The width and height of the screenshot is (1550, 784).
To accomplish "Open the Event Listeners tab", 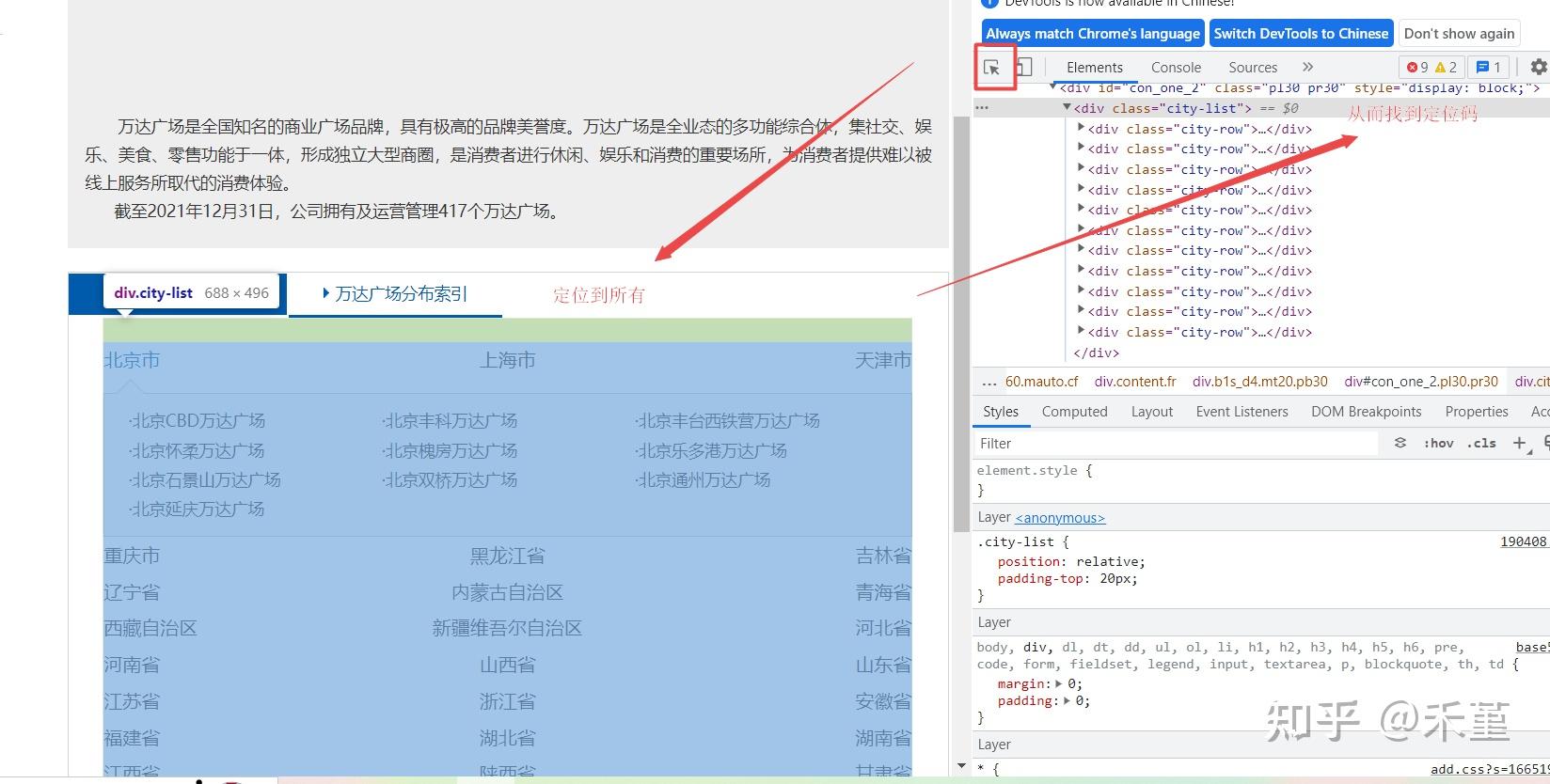I will (x=1242, y=412).
